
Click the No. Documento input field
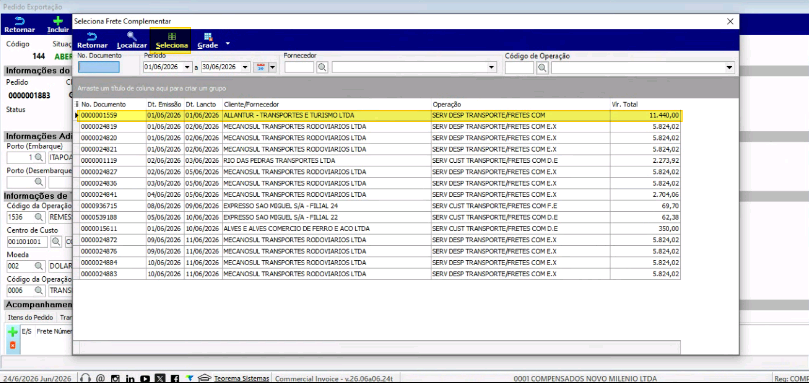coord(99,67)
